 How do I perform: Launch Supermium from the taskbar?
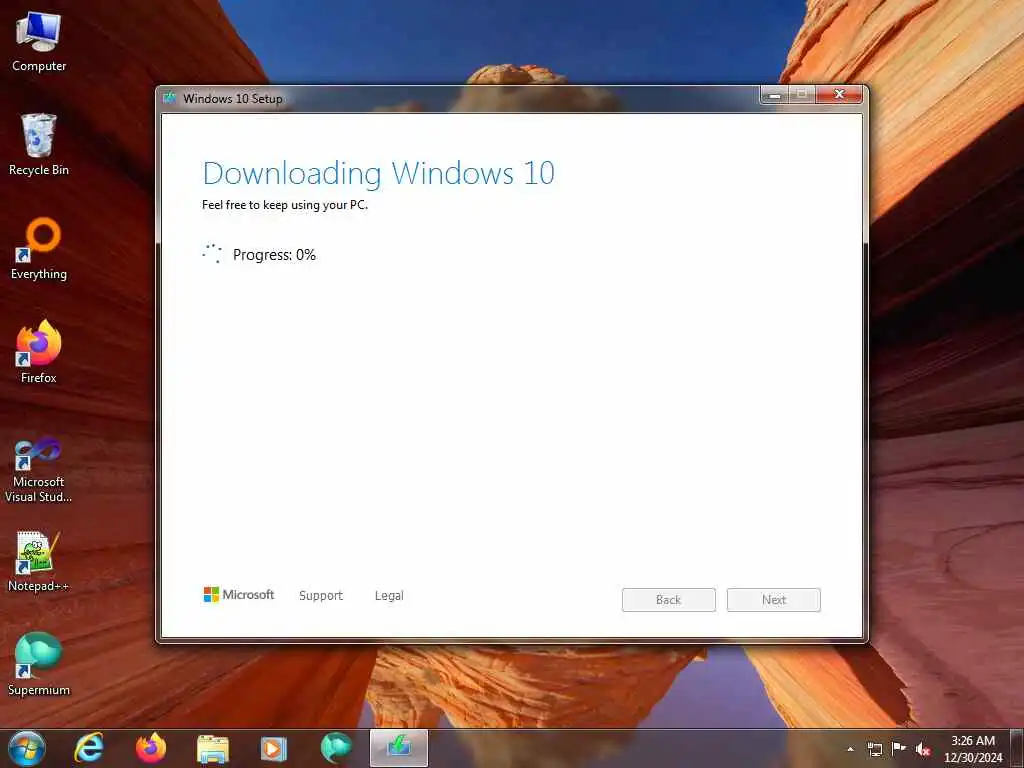[x=336, y=748]
